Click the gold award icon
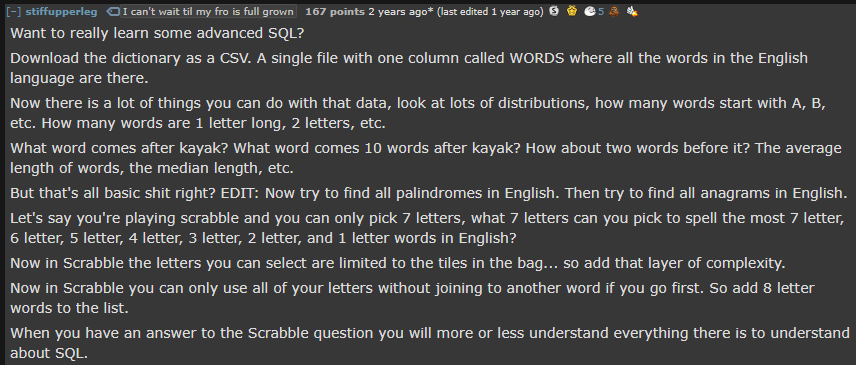 tap(572, 11)
